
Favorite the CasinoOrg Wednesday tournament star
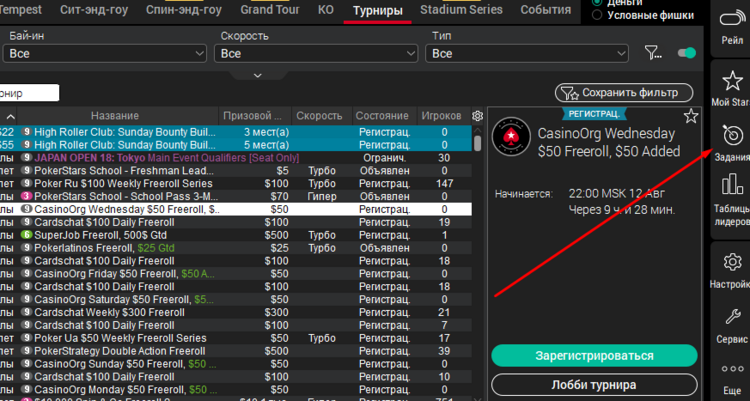click(690, 117)
